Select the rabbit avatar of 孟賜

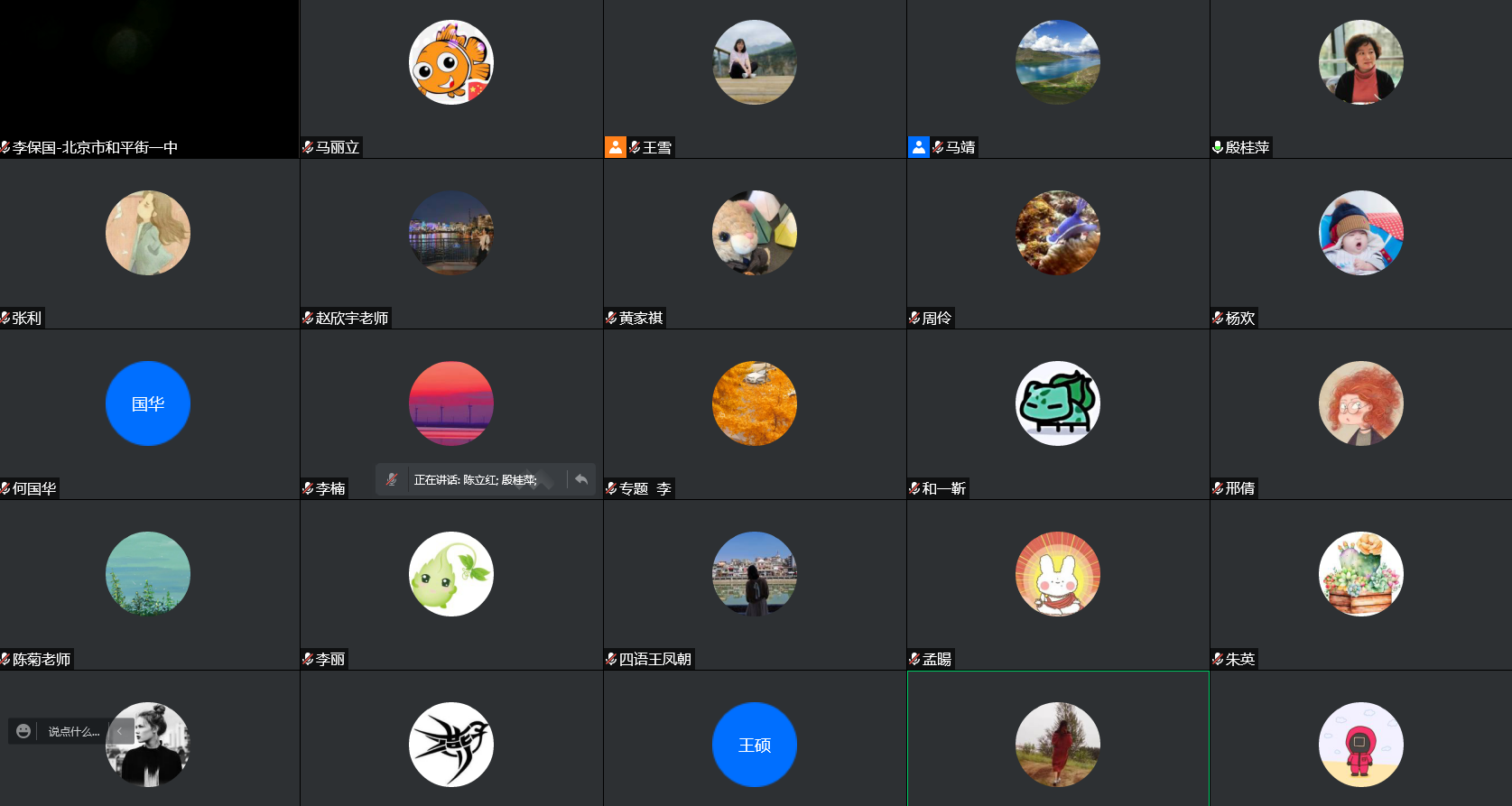(1058, 574)
